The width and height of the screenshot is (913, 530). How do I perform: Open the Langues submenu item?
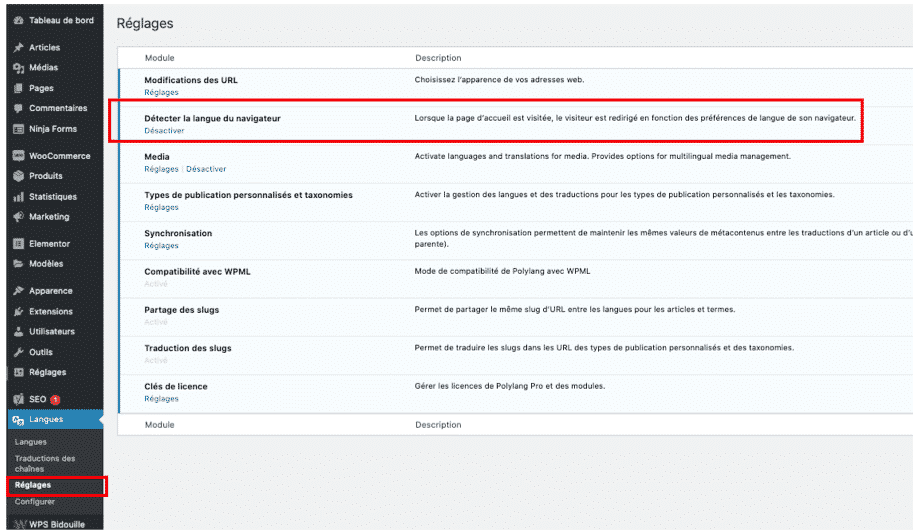point(30,442)
